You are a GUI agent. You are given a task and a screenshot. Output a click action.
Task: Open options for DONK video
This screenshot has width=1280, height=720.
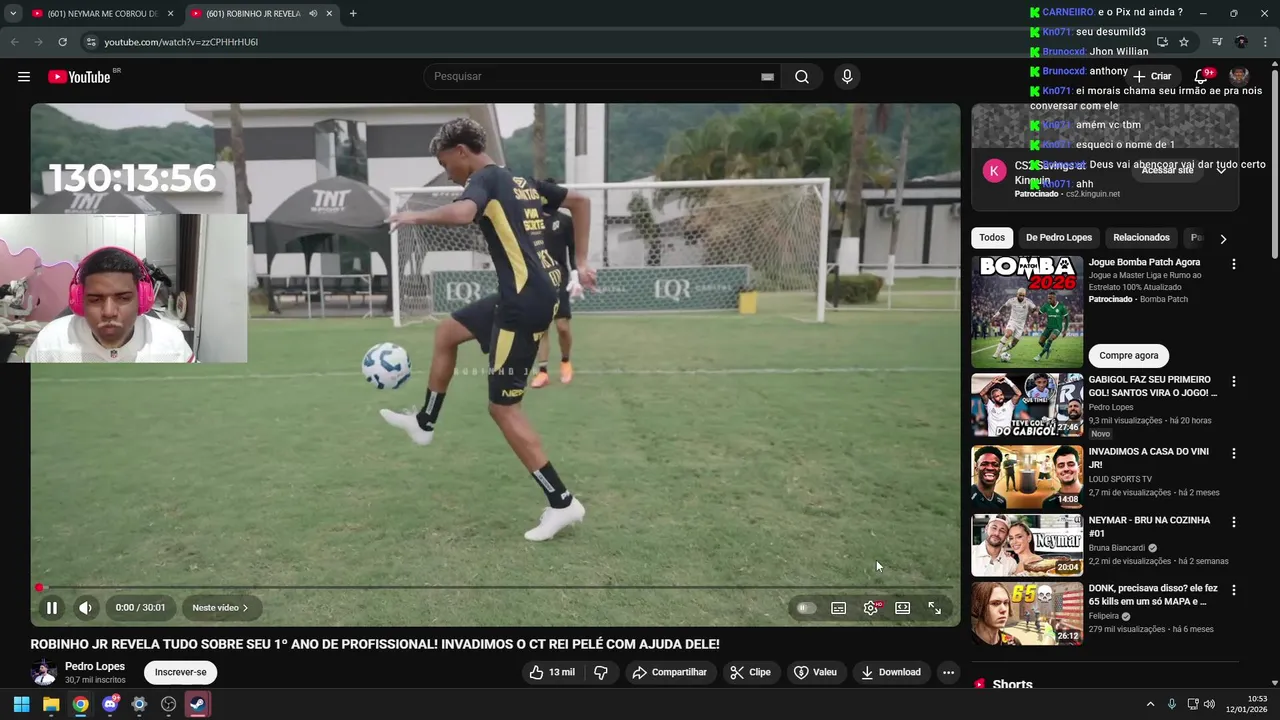click(1233, 590)
